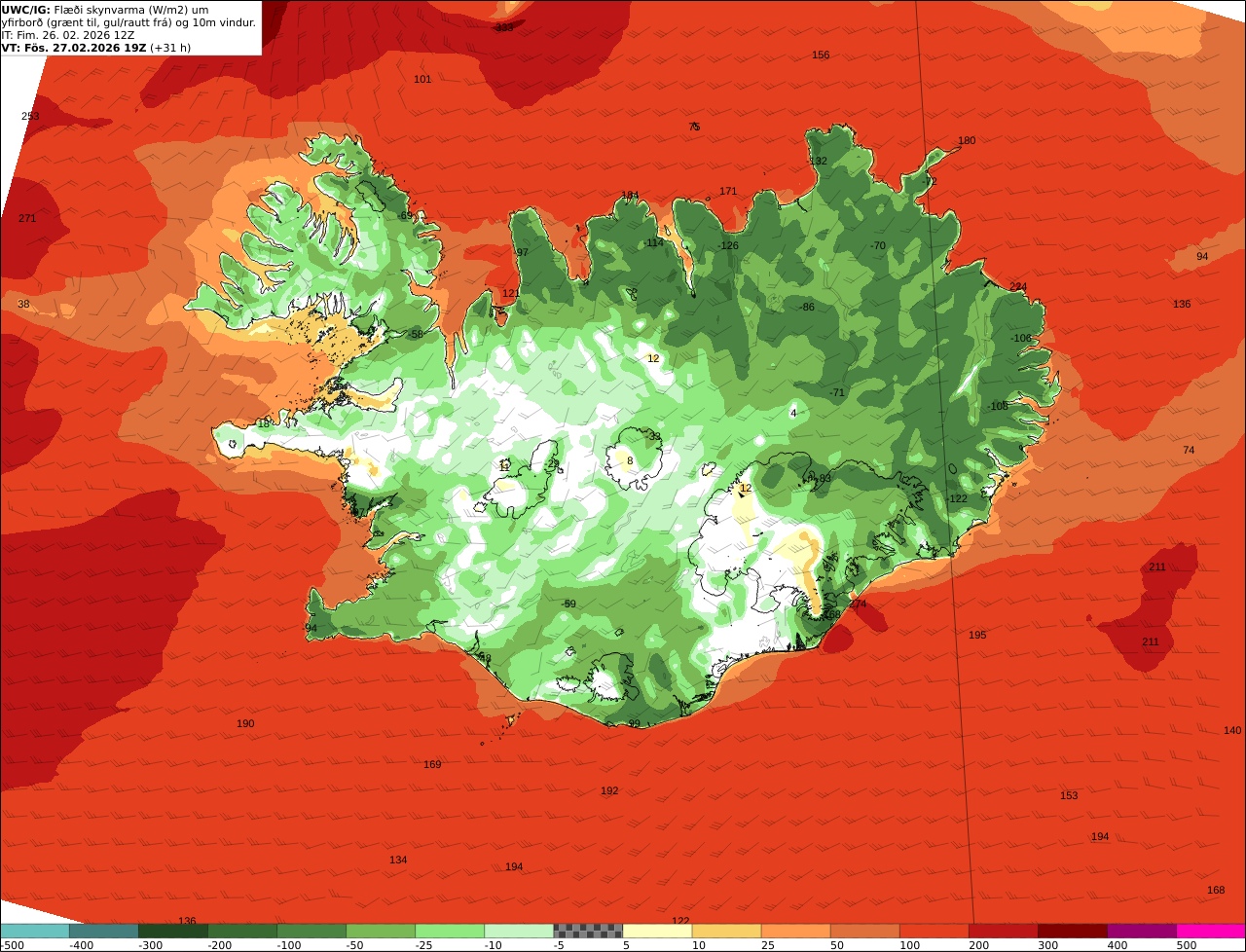
Task: Click the map value 333
Action: [x=504, y=27]
